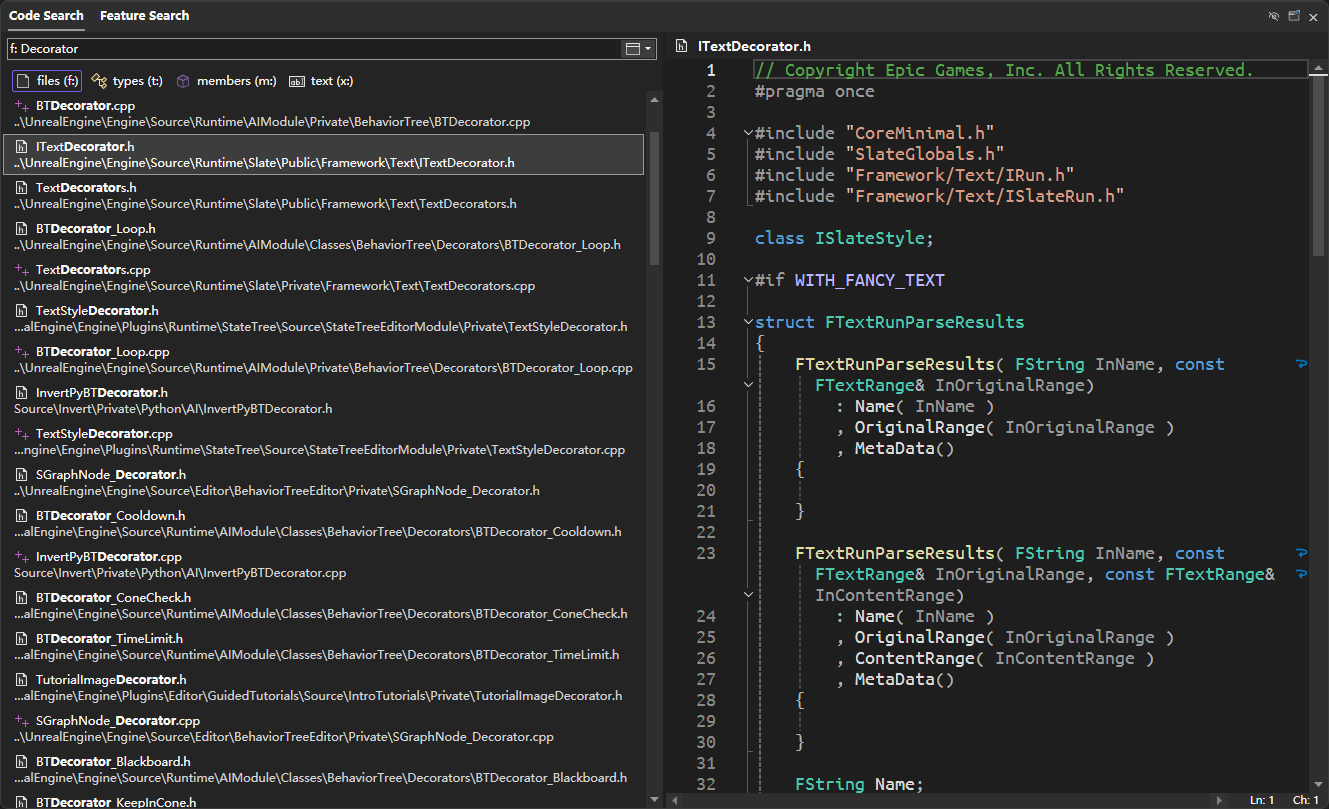Image resolution: width=1329 pixels, height=809 pixels.
Task: Click the TextDecorators.h header file icon
Action: pos(21,187)
